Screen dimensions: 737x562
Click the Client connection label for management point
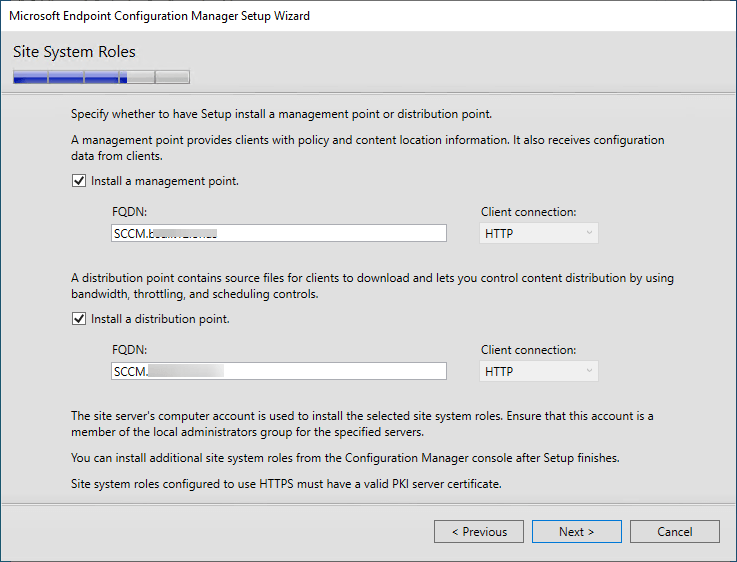pos(528,212)
